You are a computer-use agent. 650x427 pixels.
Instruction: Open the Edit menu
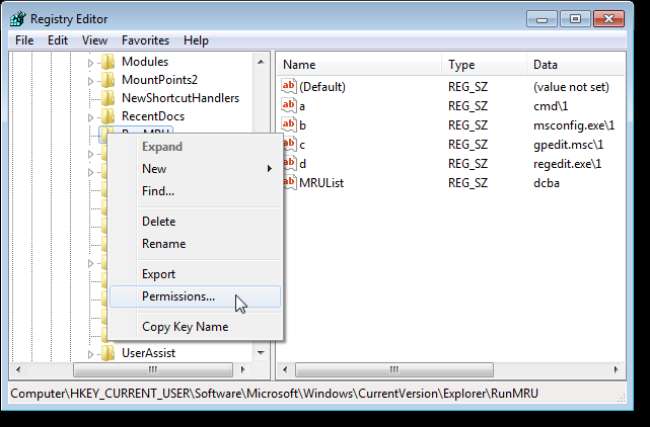pos(58,41)
